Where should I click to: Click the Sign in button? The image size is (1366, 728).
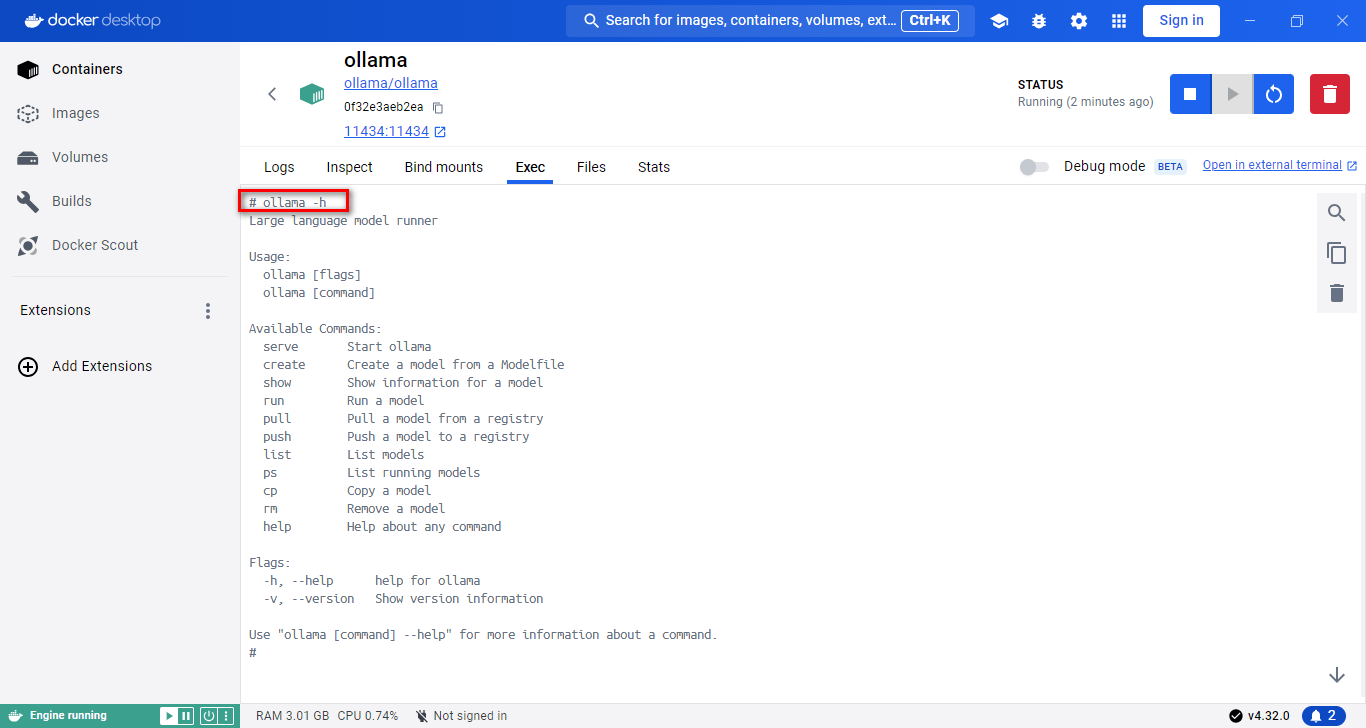coord(1181,20)
